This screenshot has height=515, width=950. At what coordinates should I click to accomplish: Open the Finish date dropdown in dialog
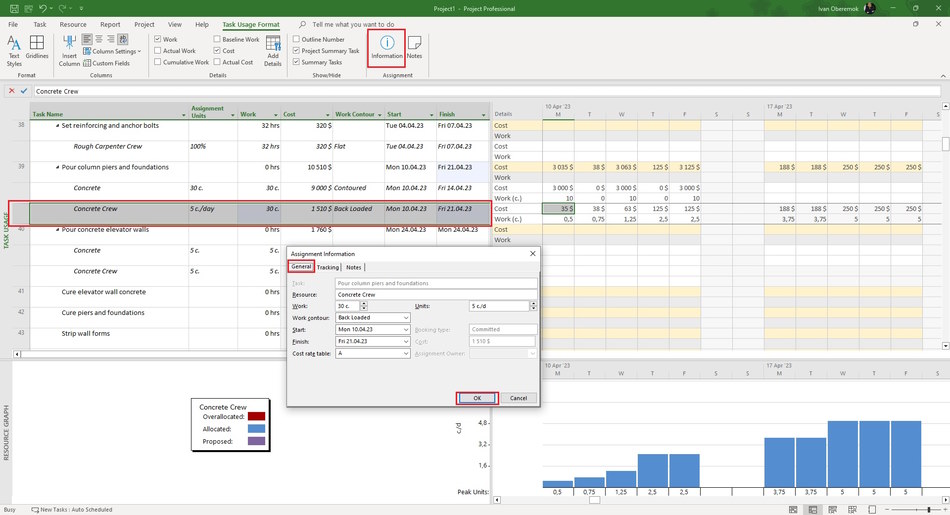click(406, 342)
